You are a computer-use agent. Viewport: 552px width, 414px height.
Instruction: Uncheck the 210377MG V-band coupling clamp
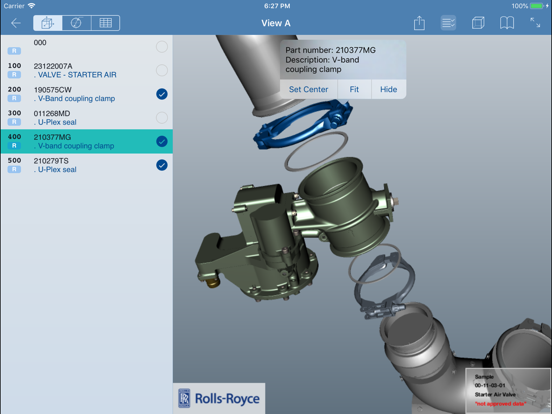click(162, 142)
